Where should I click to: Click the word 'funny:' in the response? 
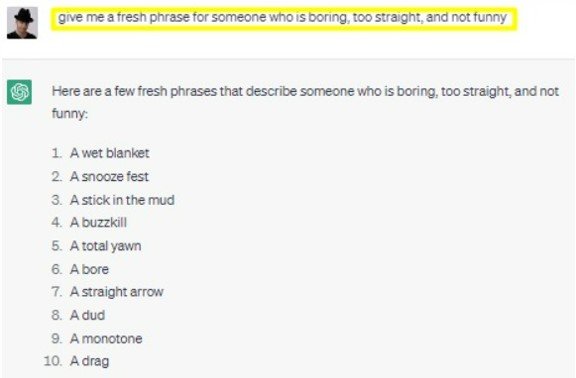pos(70,113)
